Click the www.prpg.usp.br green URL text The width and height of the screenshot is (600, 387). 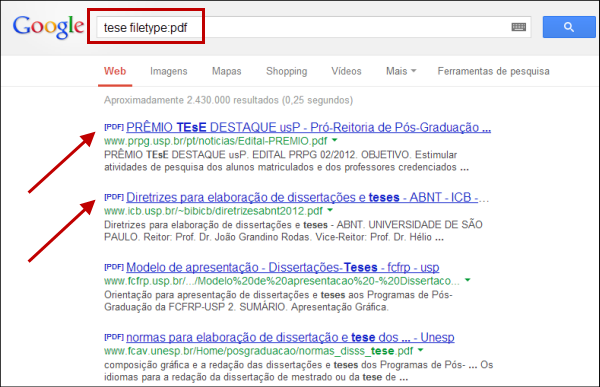tap(215, 141)
